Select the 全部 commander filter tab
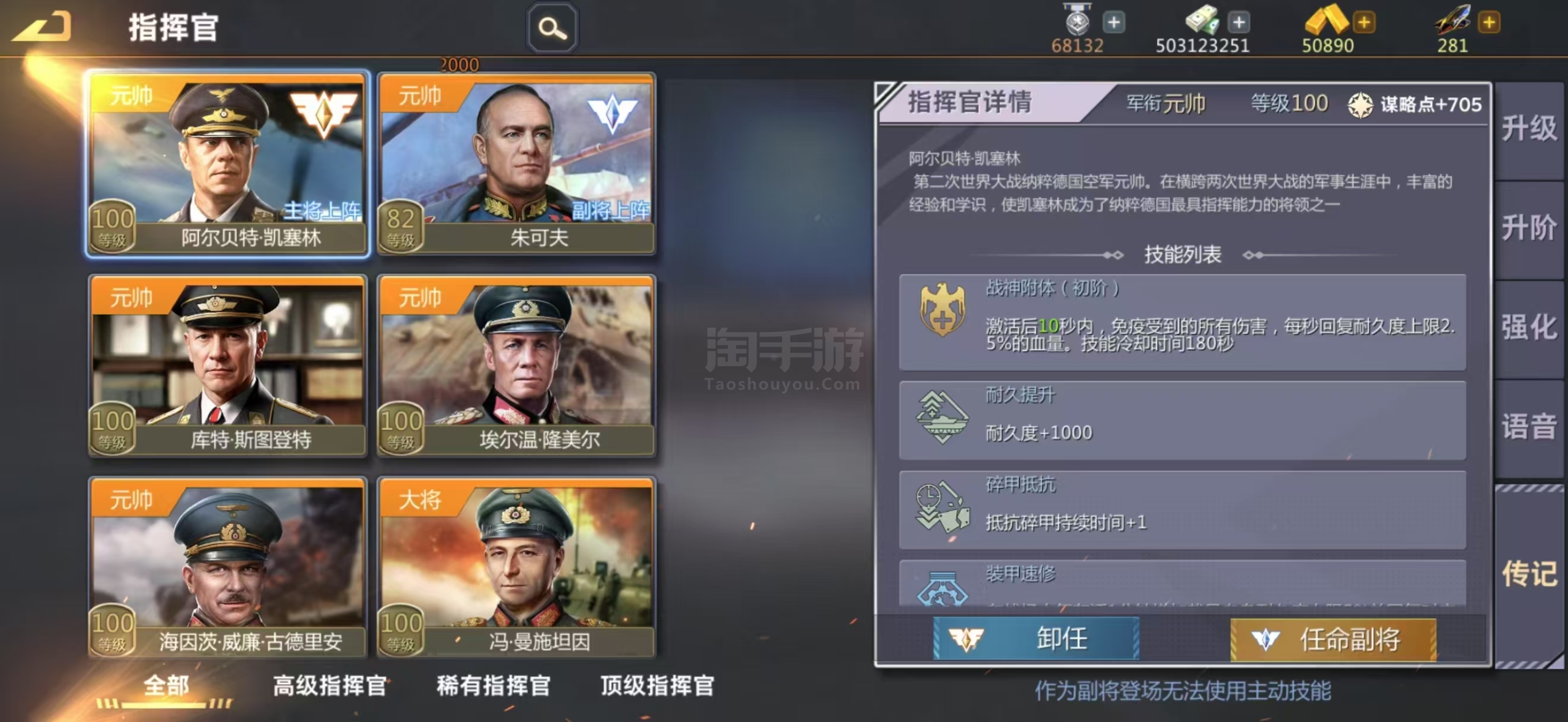 166,686
